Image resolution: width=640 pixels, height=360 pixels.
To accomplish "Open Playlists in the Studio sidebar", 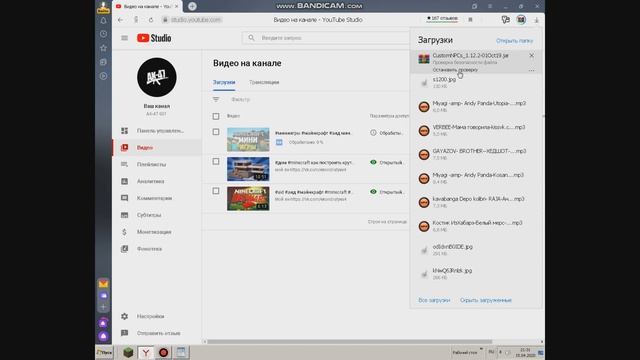I will (157, 164).
